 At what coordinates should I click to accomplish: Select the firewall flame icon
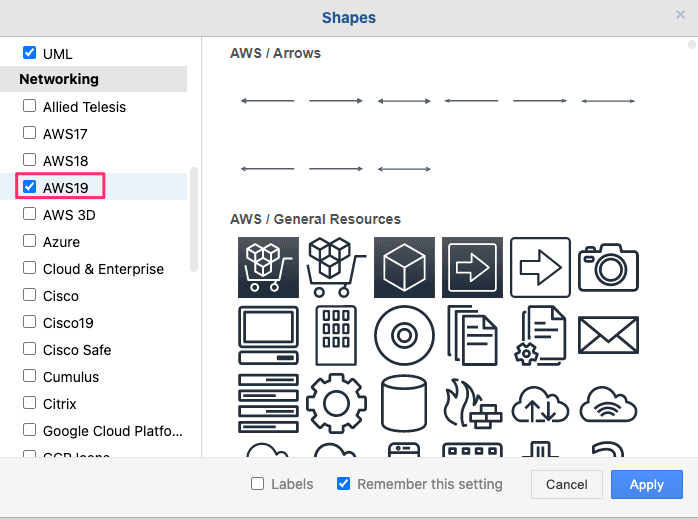point(472,403)
